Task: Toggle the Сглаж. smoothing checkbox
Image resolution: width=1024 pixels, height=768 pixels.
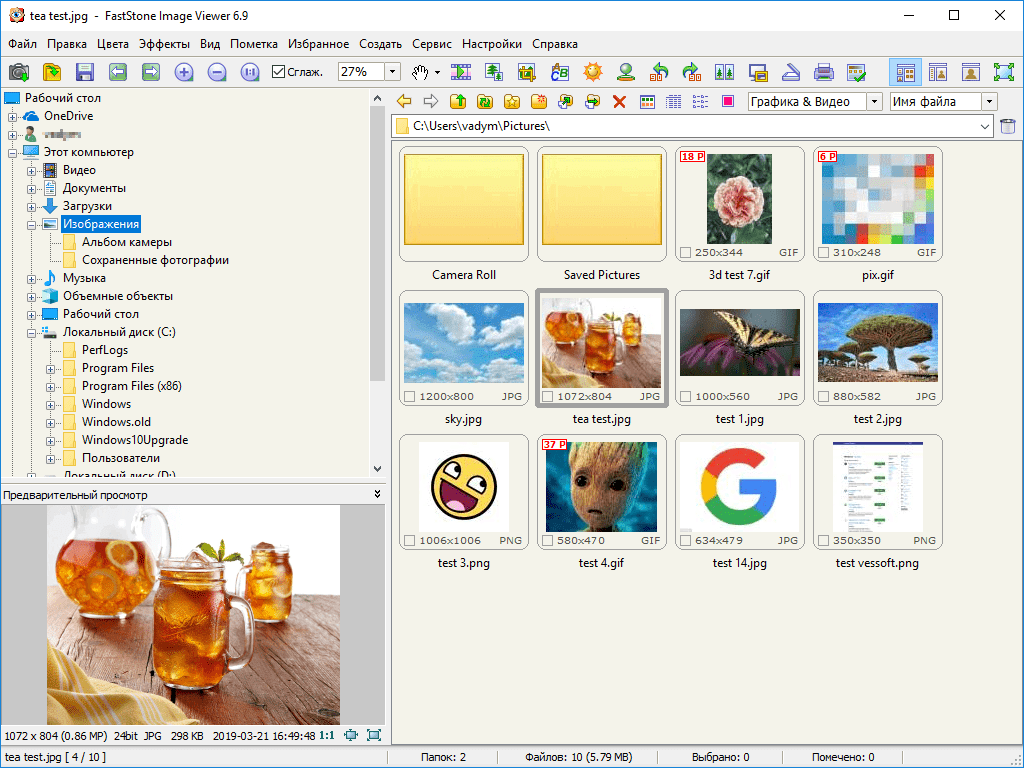Action: pos(279,72)
